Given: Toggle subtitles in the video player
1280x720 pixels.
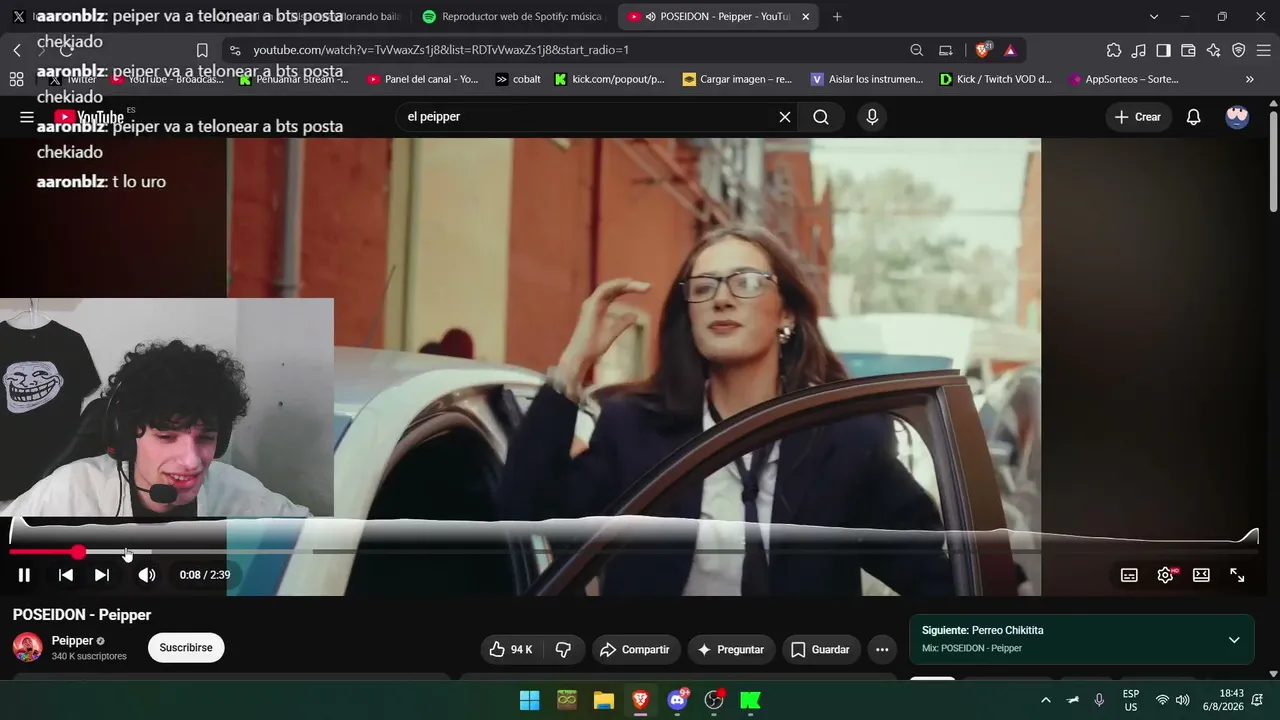Looking at the screenshot, I should (1129, 575).
